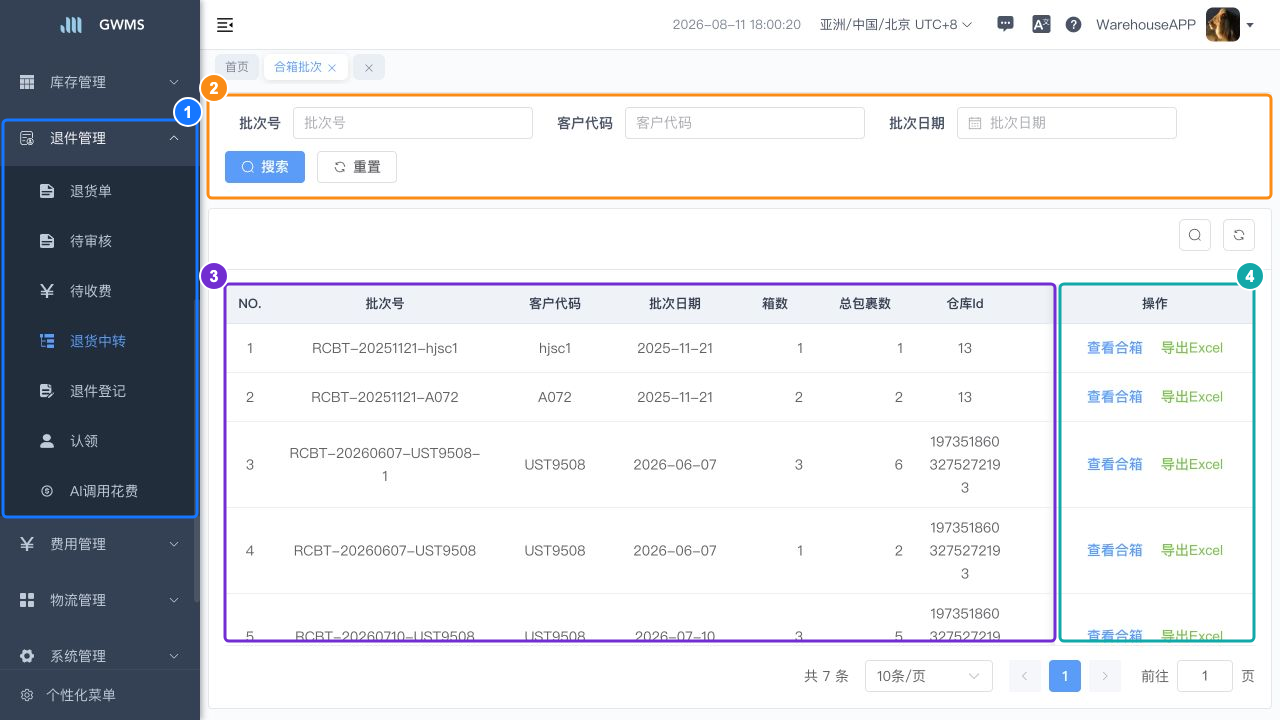Click the user avatar picture

[1223, 25]
